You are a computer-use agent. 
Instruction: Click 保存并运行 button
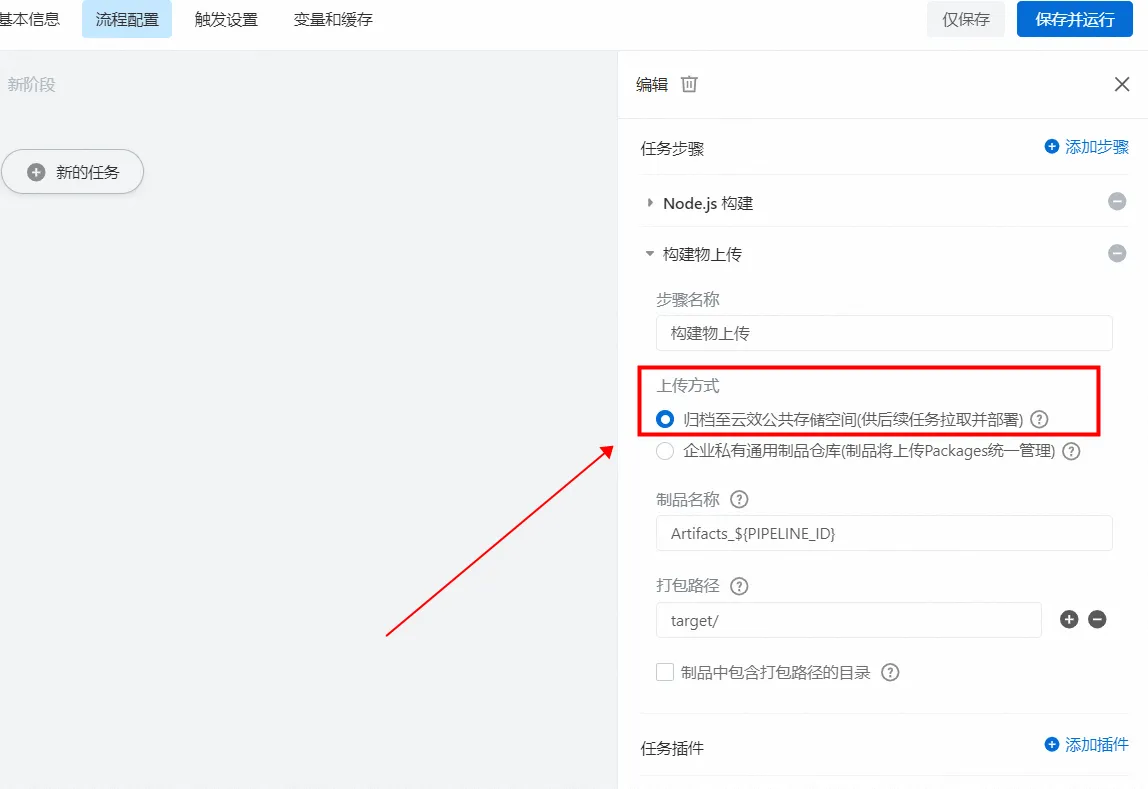point(1074,19)
